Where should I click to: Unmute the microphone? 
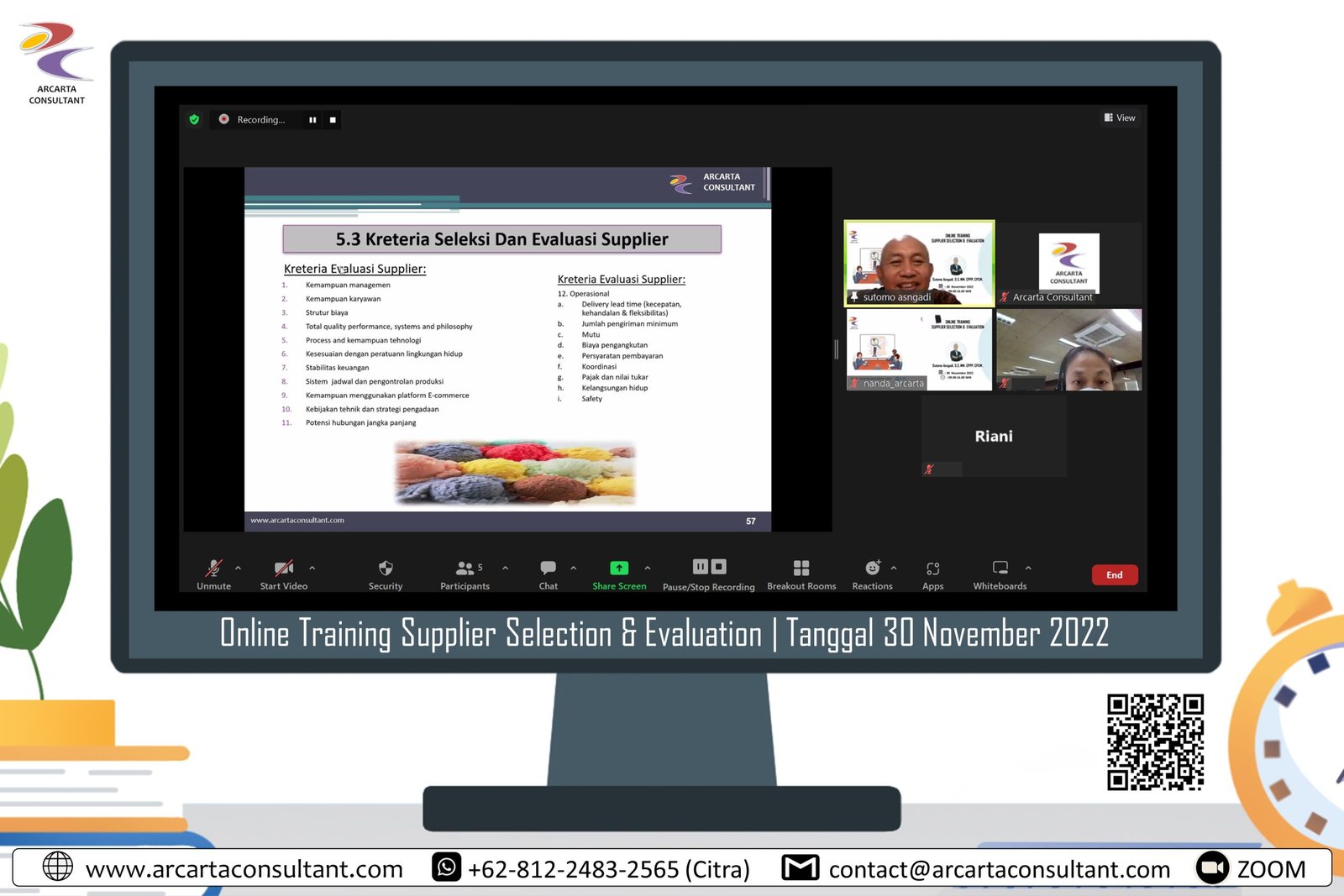click(213, 569)
